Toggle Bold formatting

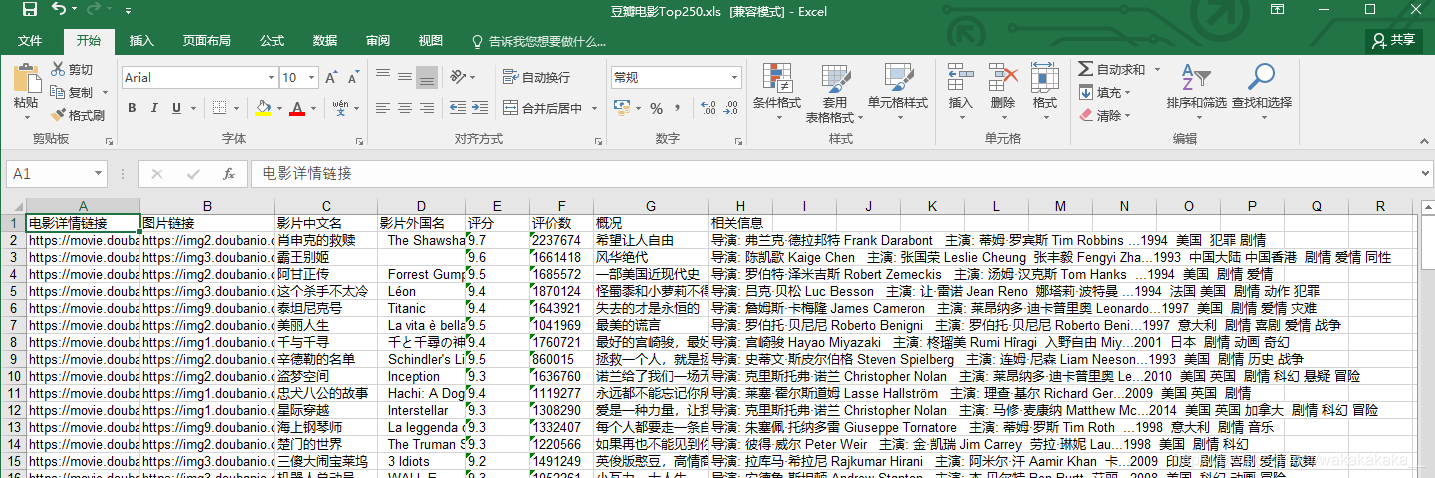click(x=132, y=108)
